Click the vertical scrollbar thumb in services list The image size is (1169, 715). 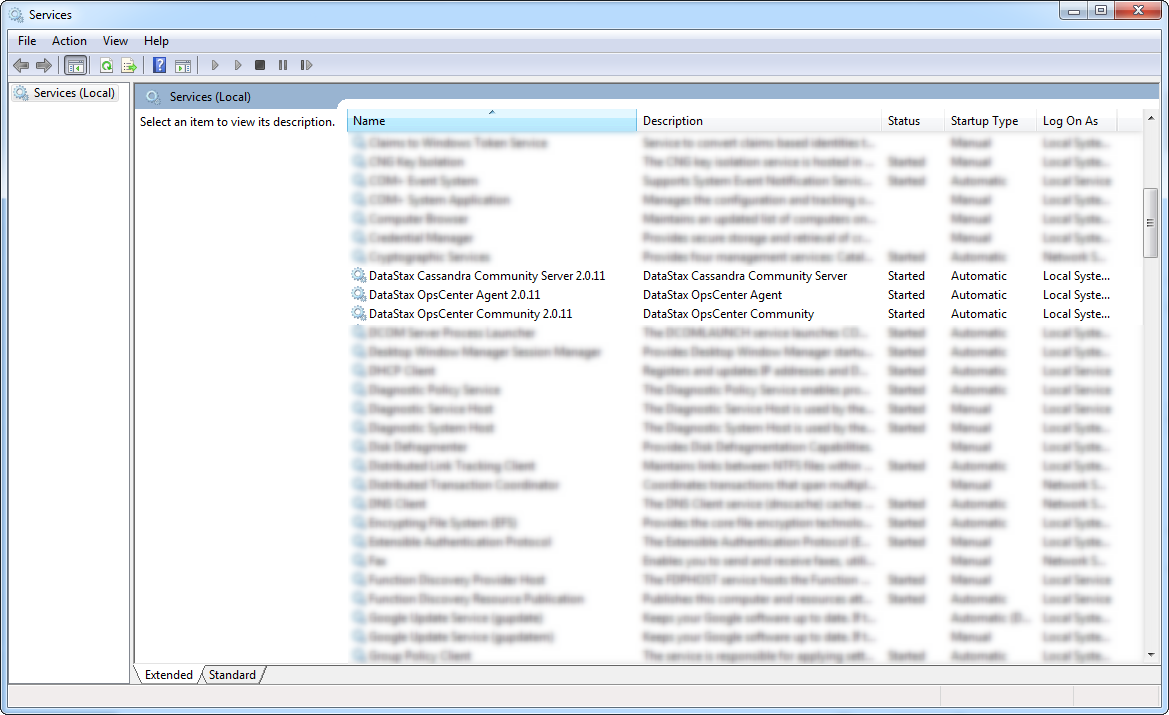click(1150, 223)
